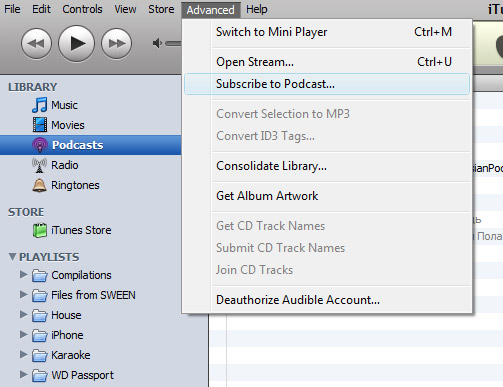Select WD Passport playlist name
Viewport: 503px width, 387px height.
click(x=82, y=375)
